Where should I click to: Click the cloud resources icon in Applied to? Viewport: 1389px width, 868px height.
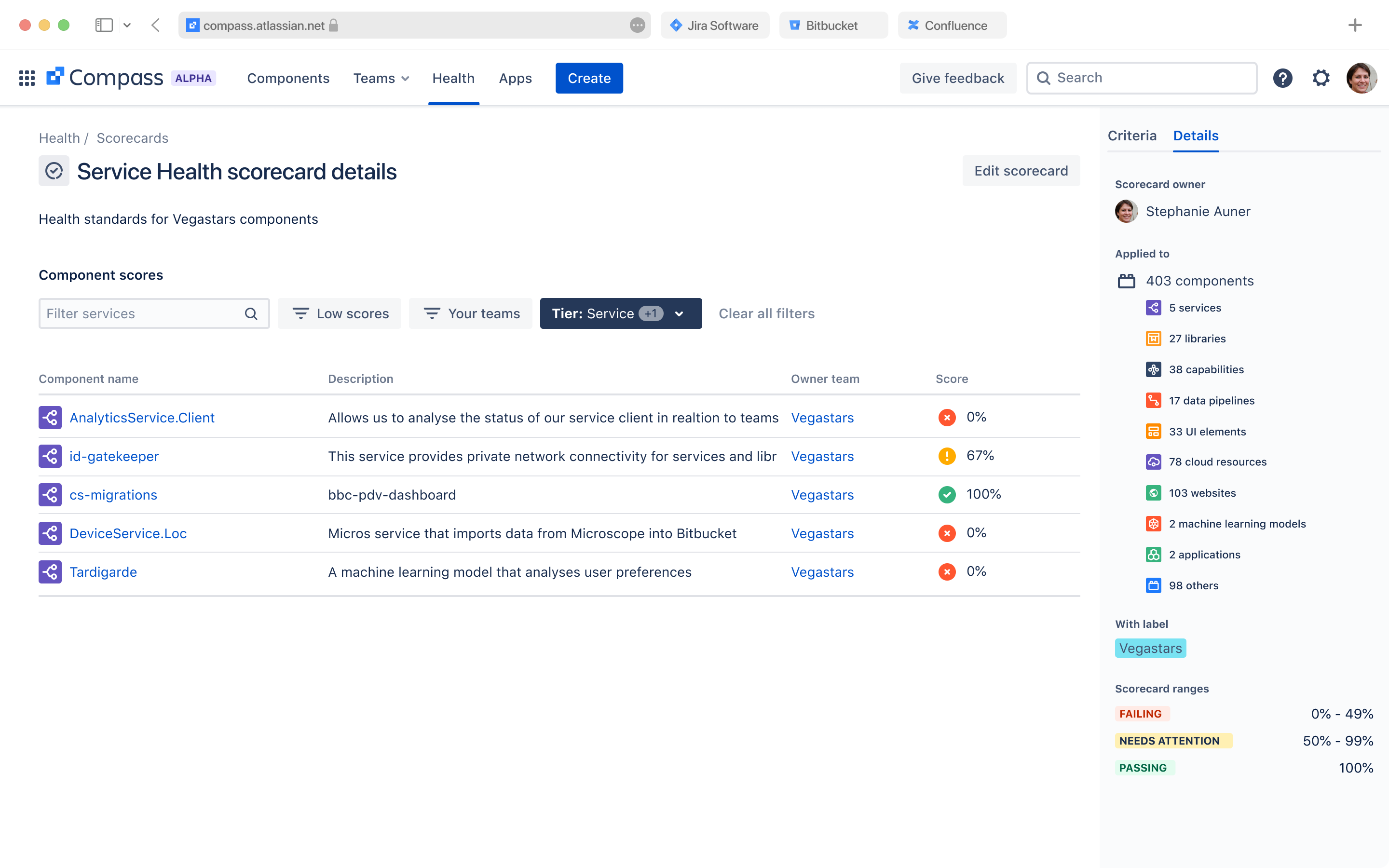1154,462
